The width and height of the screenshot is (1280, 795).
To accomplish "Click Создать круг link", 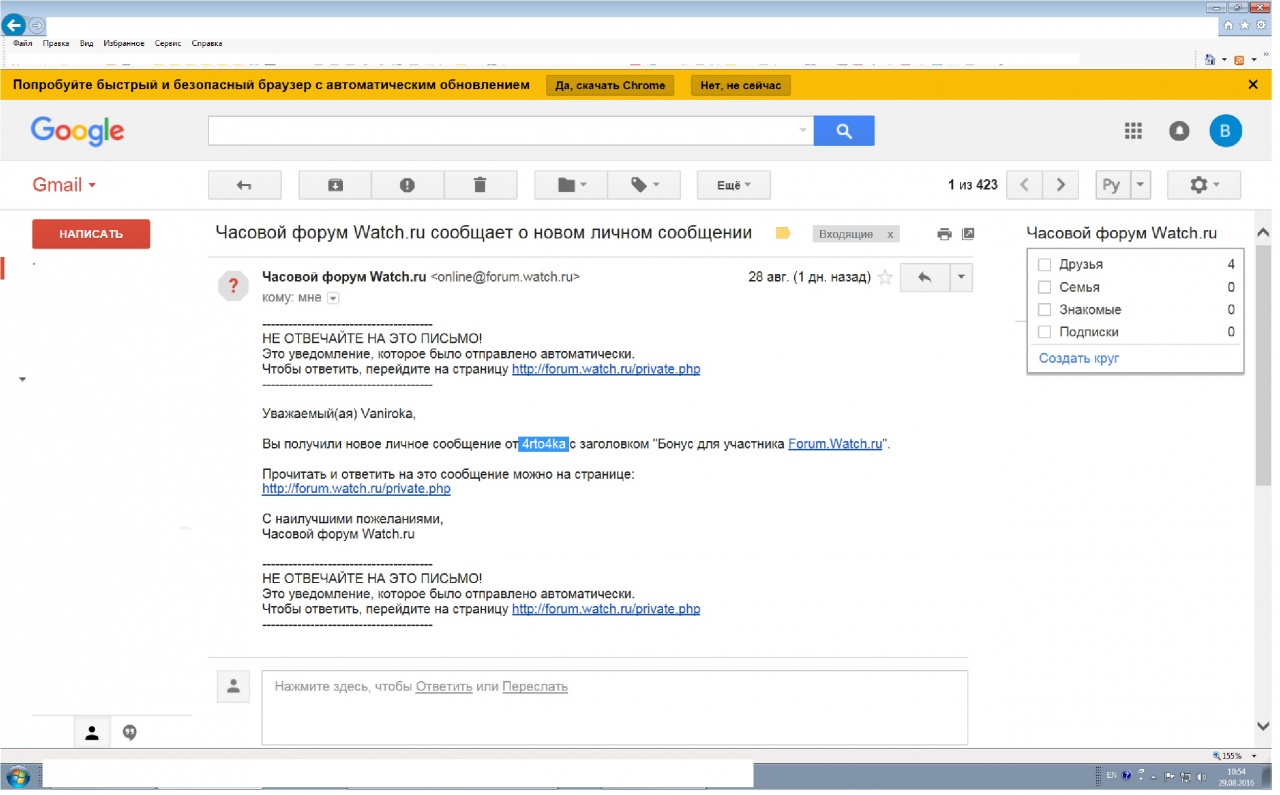I will point(1079,358).
